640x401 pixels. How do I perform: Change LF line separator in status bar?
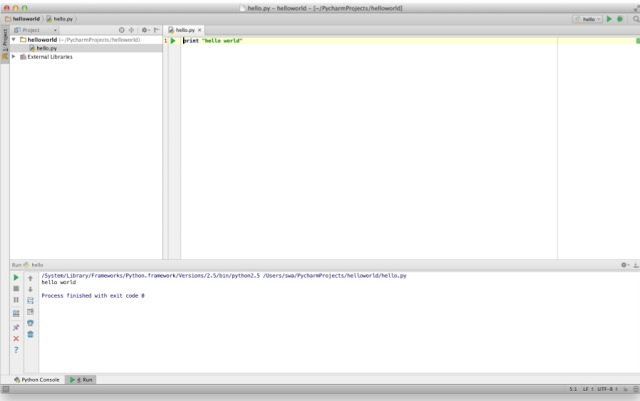[588, 389]
